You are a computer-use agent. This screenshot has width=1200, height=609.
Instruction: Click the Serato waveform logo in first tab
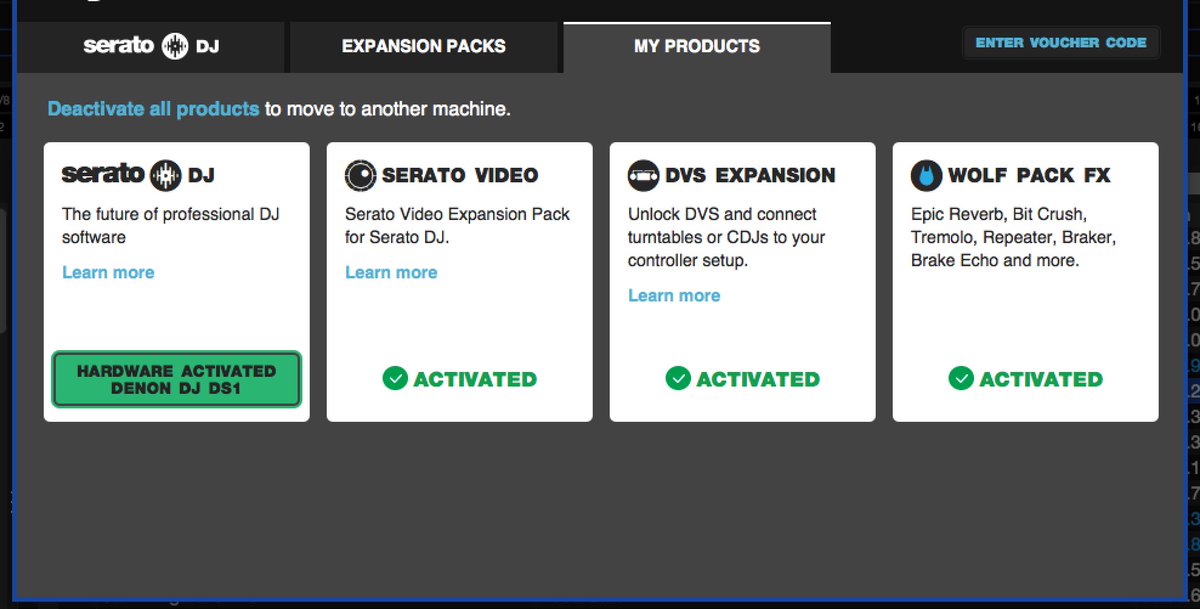pos(176,46)
